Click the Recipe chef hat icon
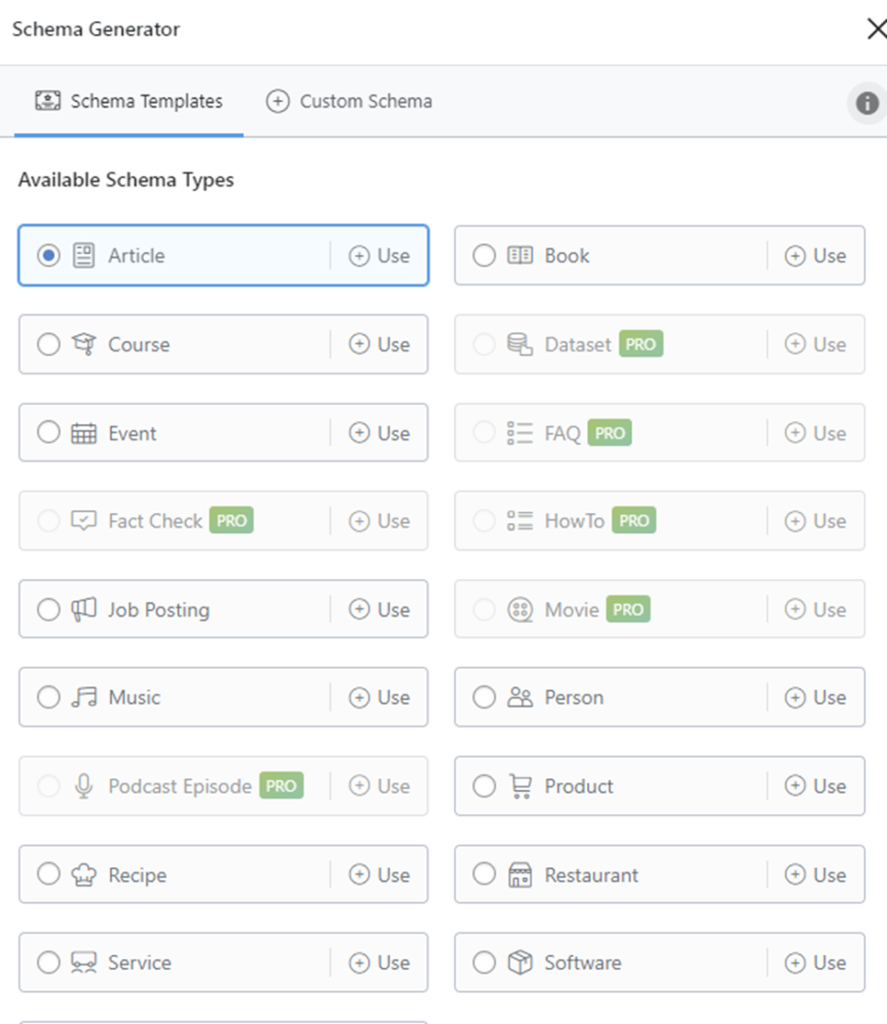The image size is (887, 1024). pyautogui.click(x=84, y=874)
